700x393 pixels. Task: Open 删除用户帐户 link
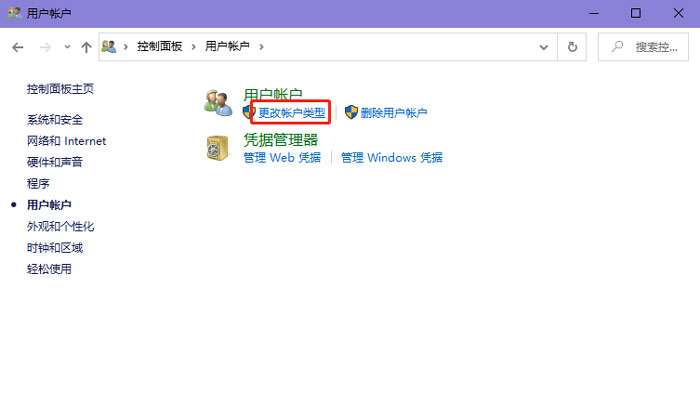[x=394, y=113]
